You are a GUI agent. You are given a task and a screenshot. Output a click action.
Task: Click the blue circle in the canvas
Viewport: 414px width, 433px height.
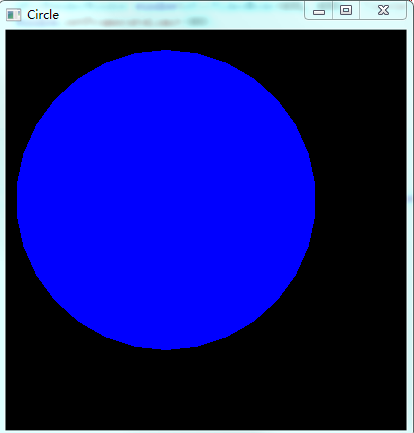(166, 200)
